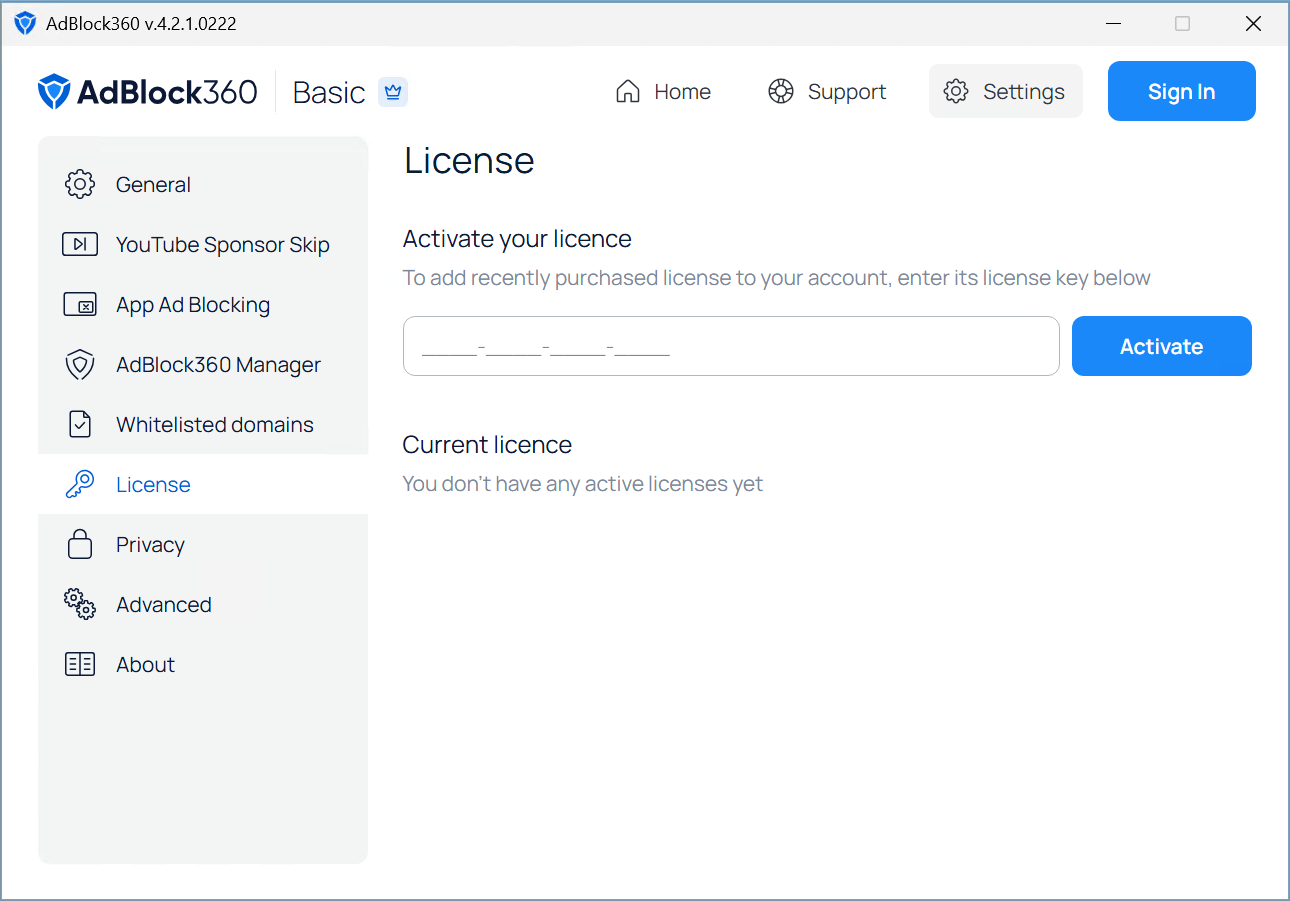Click the Activate button

tap(1162, 346)
